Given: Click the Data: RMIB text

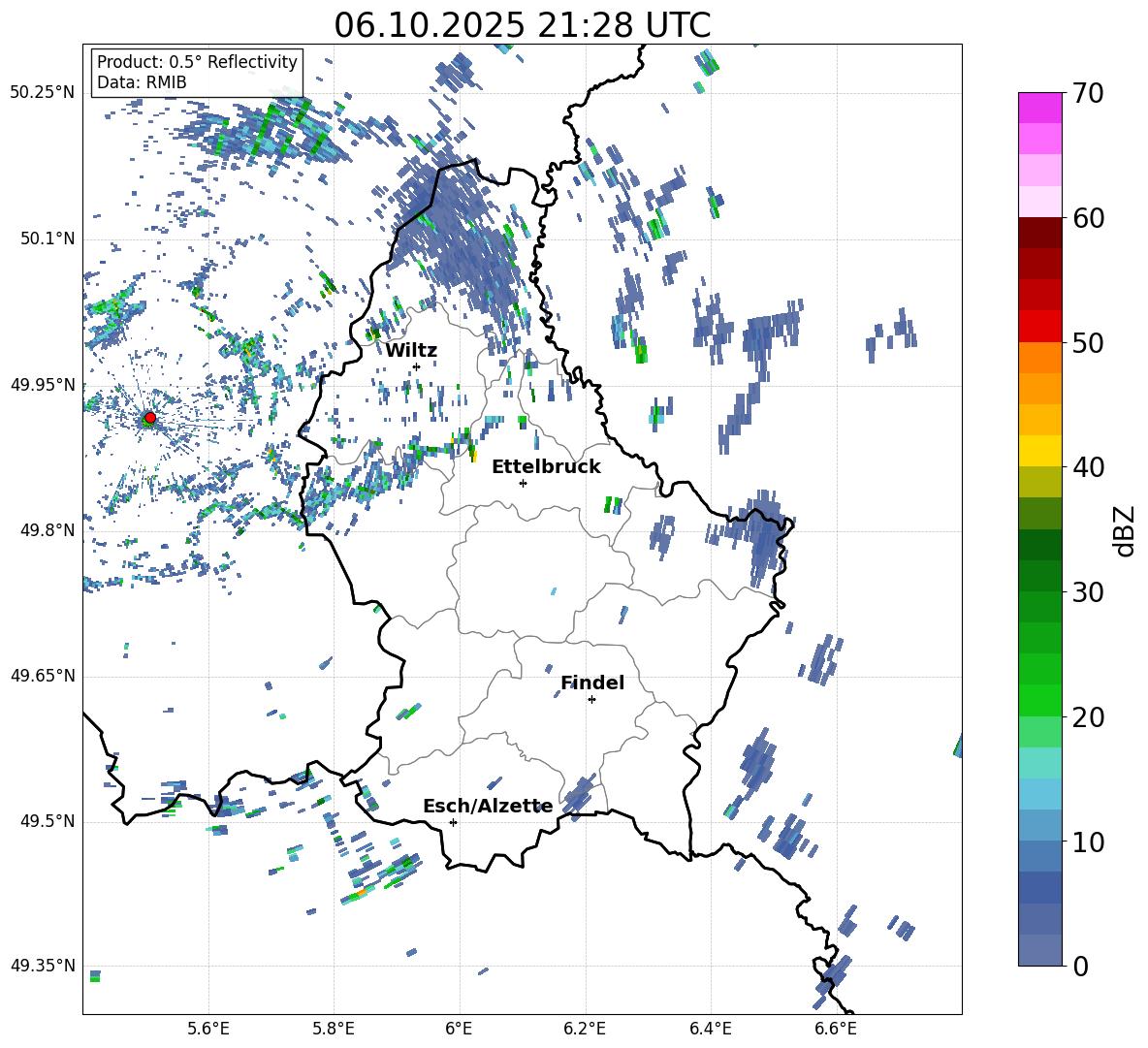Looking at the screenshot, I should [142, 82].
